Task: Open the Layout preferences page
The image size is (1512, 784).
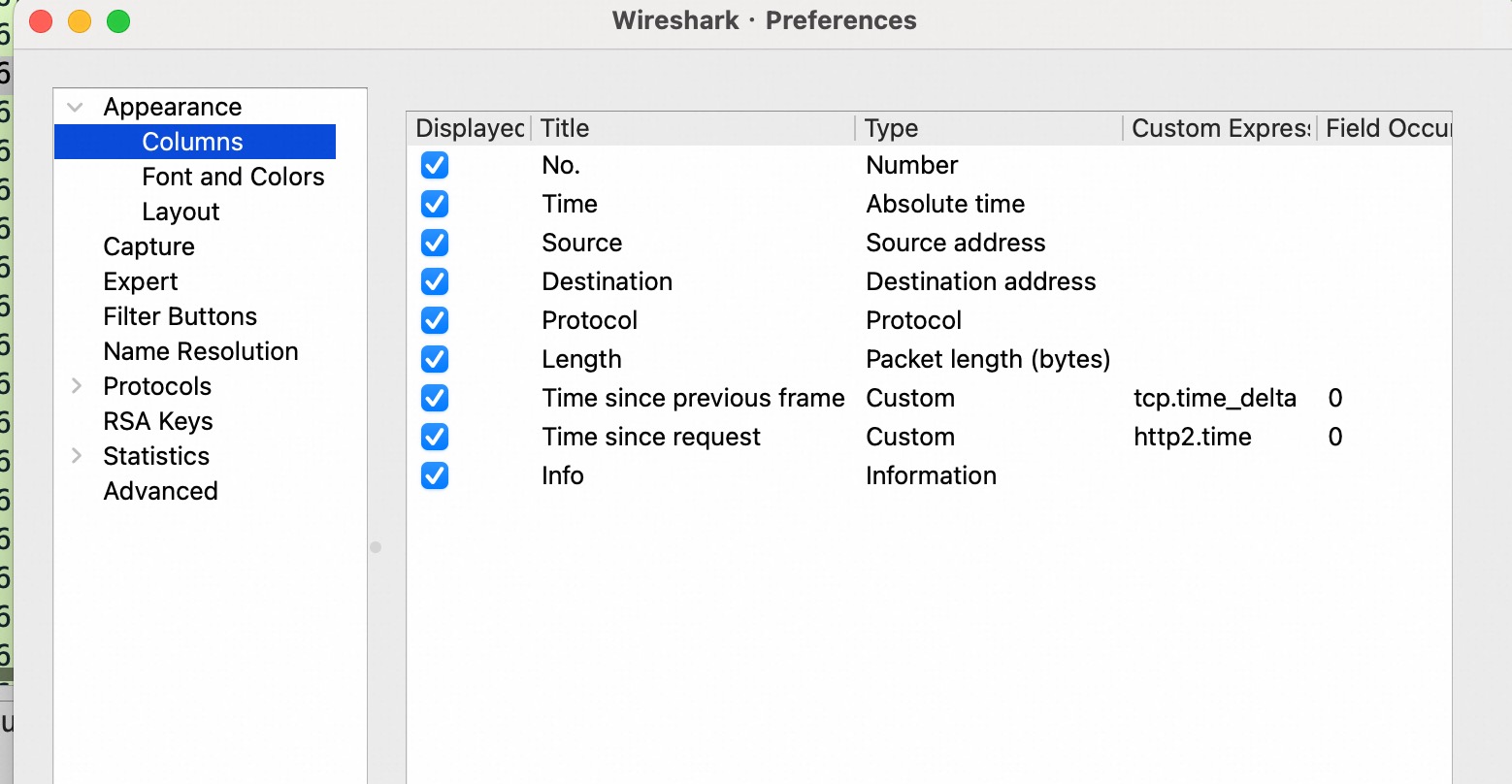Action: [x=181, y=212]
